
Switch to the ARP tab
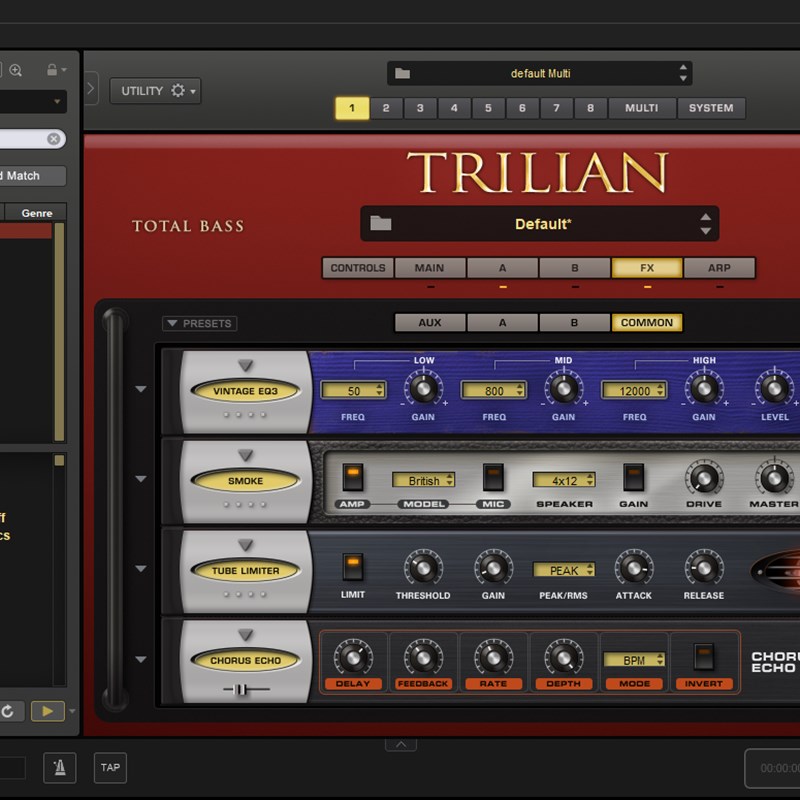719,267
